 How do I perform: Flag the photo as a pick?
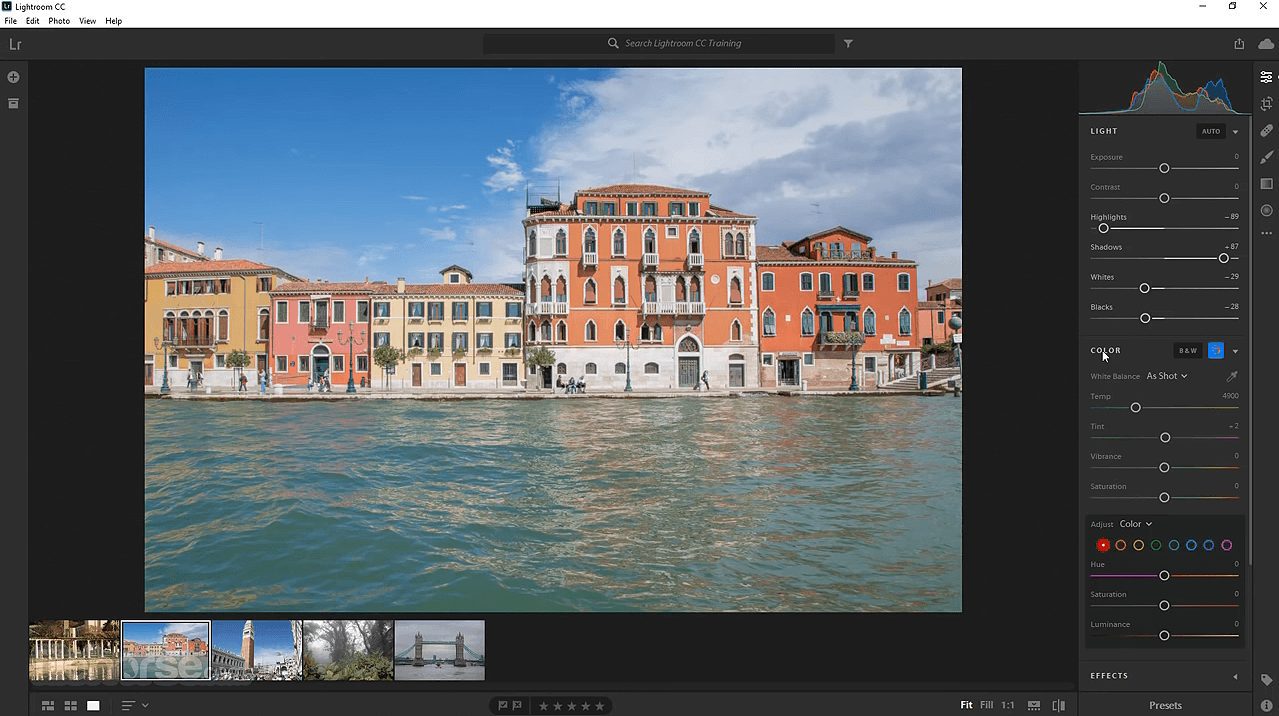(x=502, y=705)
